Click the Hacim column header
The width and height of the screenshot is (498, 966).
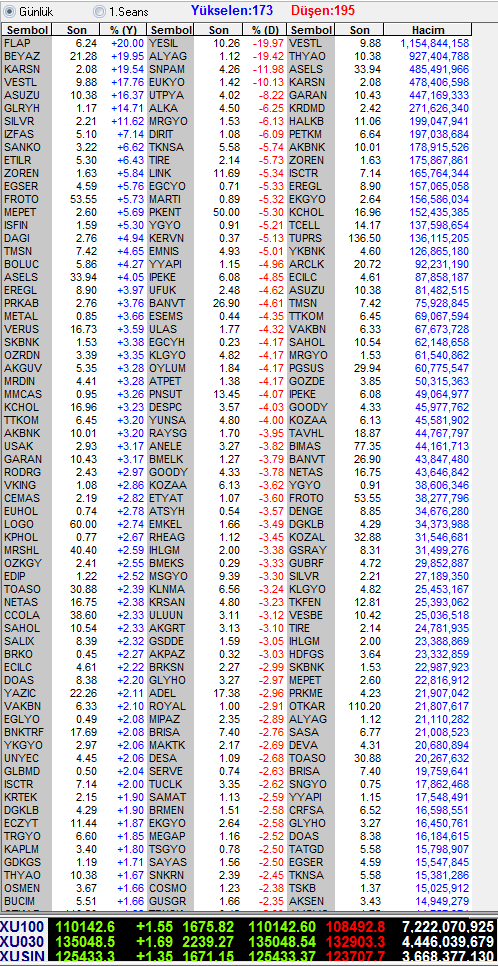point(428,30)
